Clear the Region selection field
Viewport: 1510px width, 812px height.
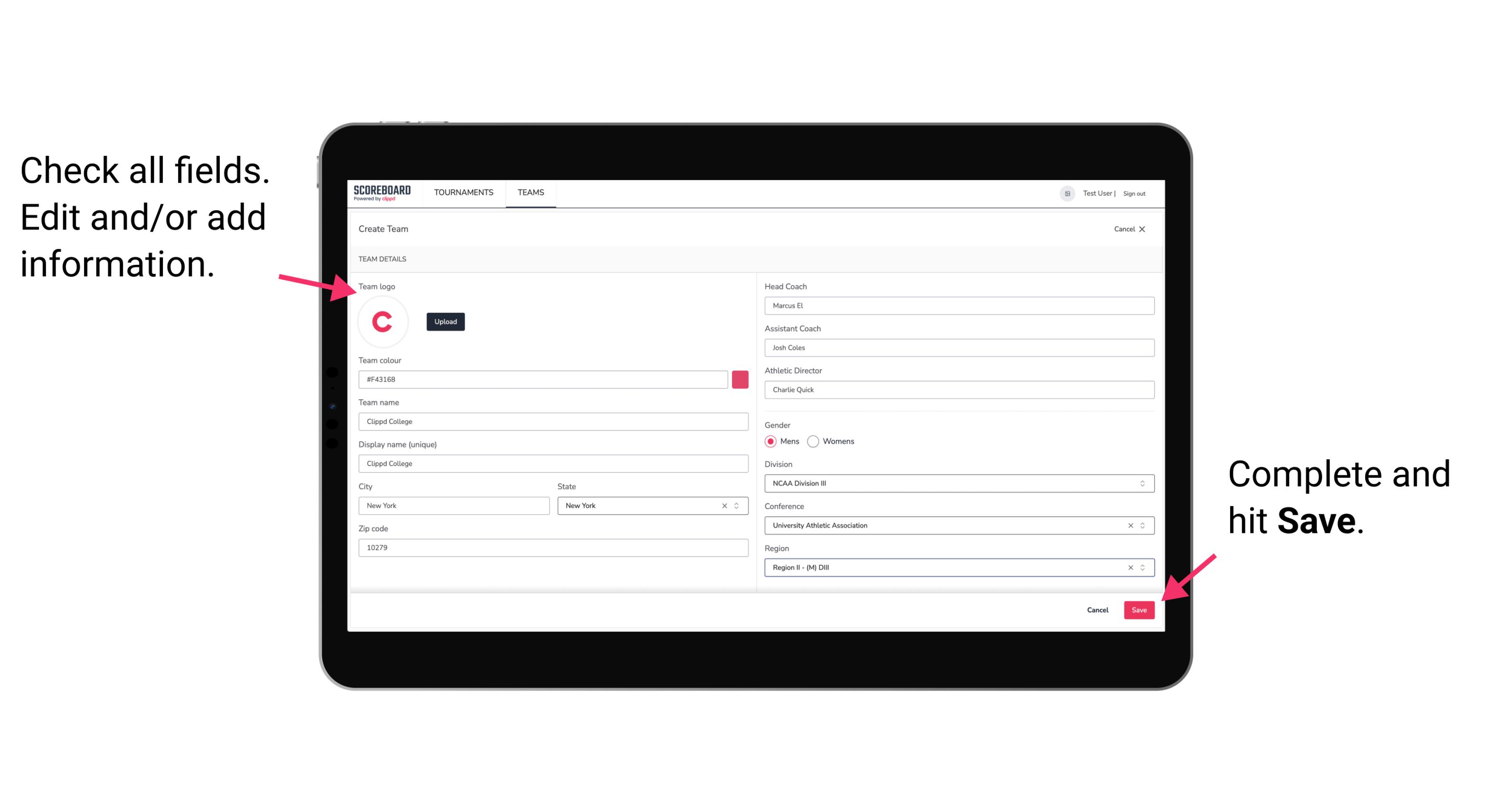click(x=1127, y=567)
